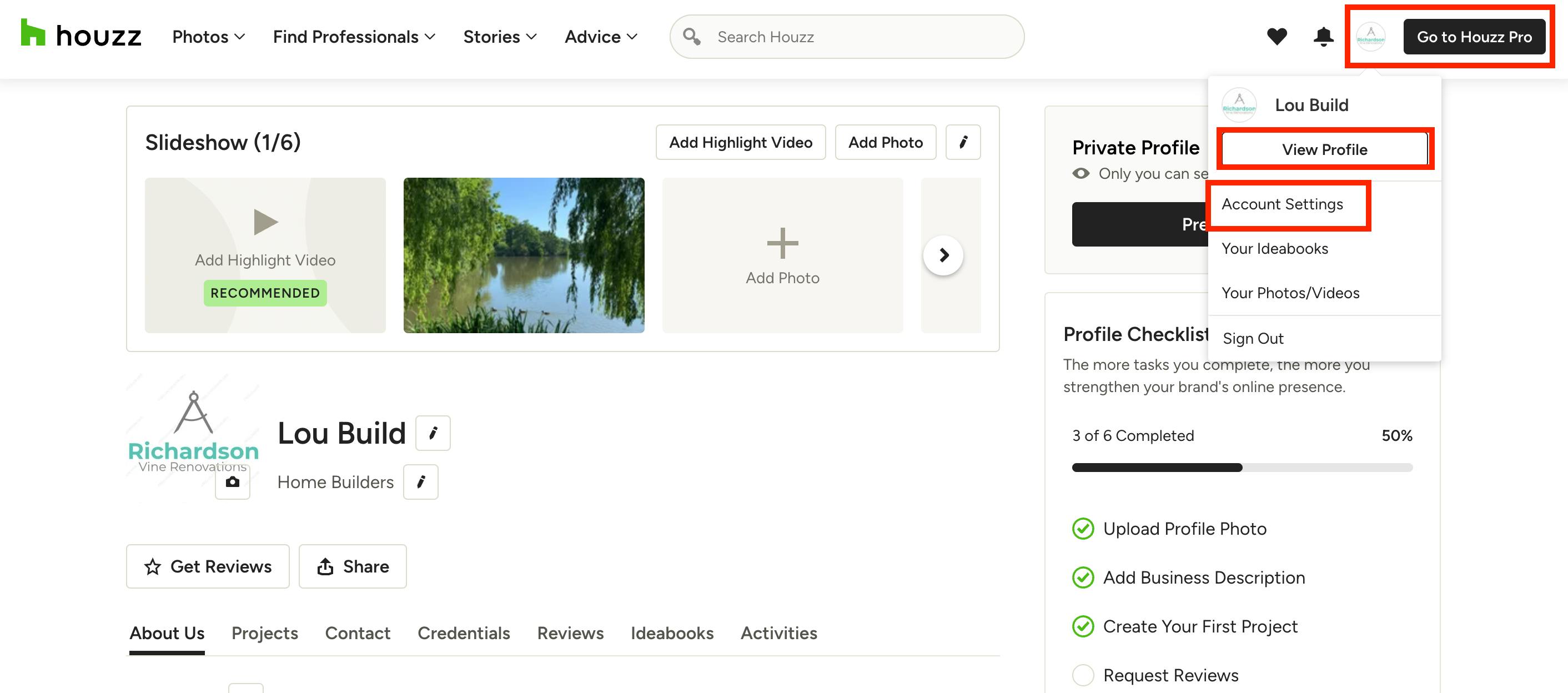Image resolution: width=1568 pixels, height=693 pixels.
Task: Tick the Request Reviews checklist circle
Action: tap(1083, 675)
